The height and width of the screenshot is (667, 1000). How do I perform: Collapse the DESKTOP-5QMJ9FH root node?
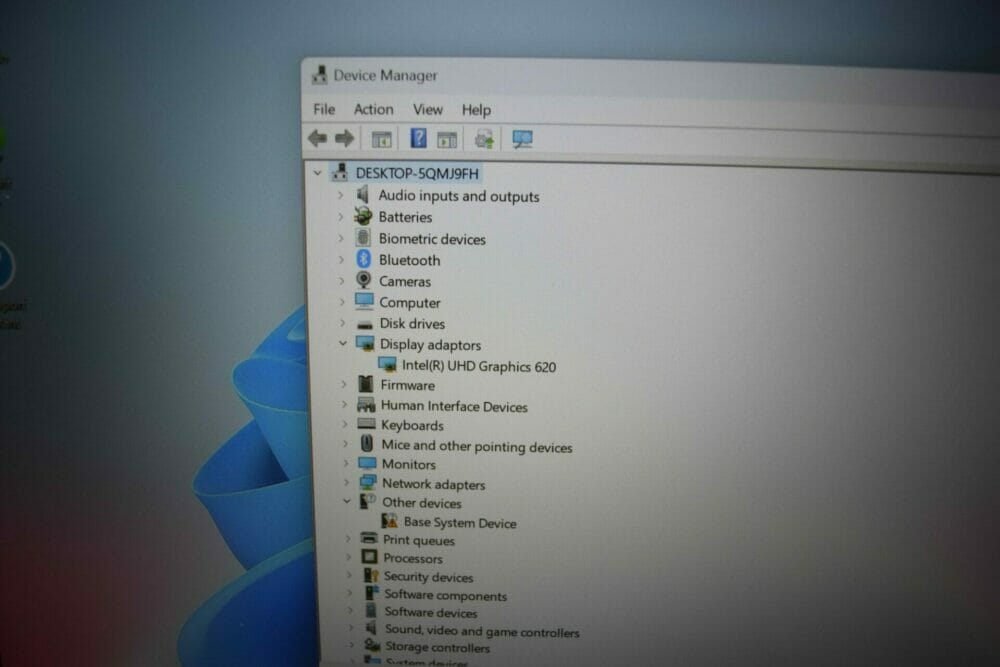pyautogui.click(x=318, y=173)
